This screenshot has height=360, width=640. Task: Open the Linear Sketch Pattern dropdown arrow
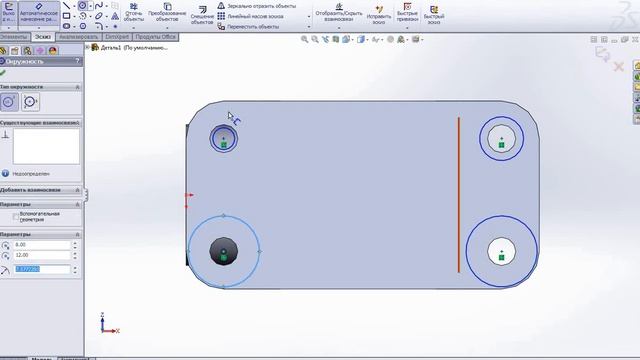[x=309, y=17]
